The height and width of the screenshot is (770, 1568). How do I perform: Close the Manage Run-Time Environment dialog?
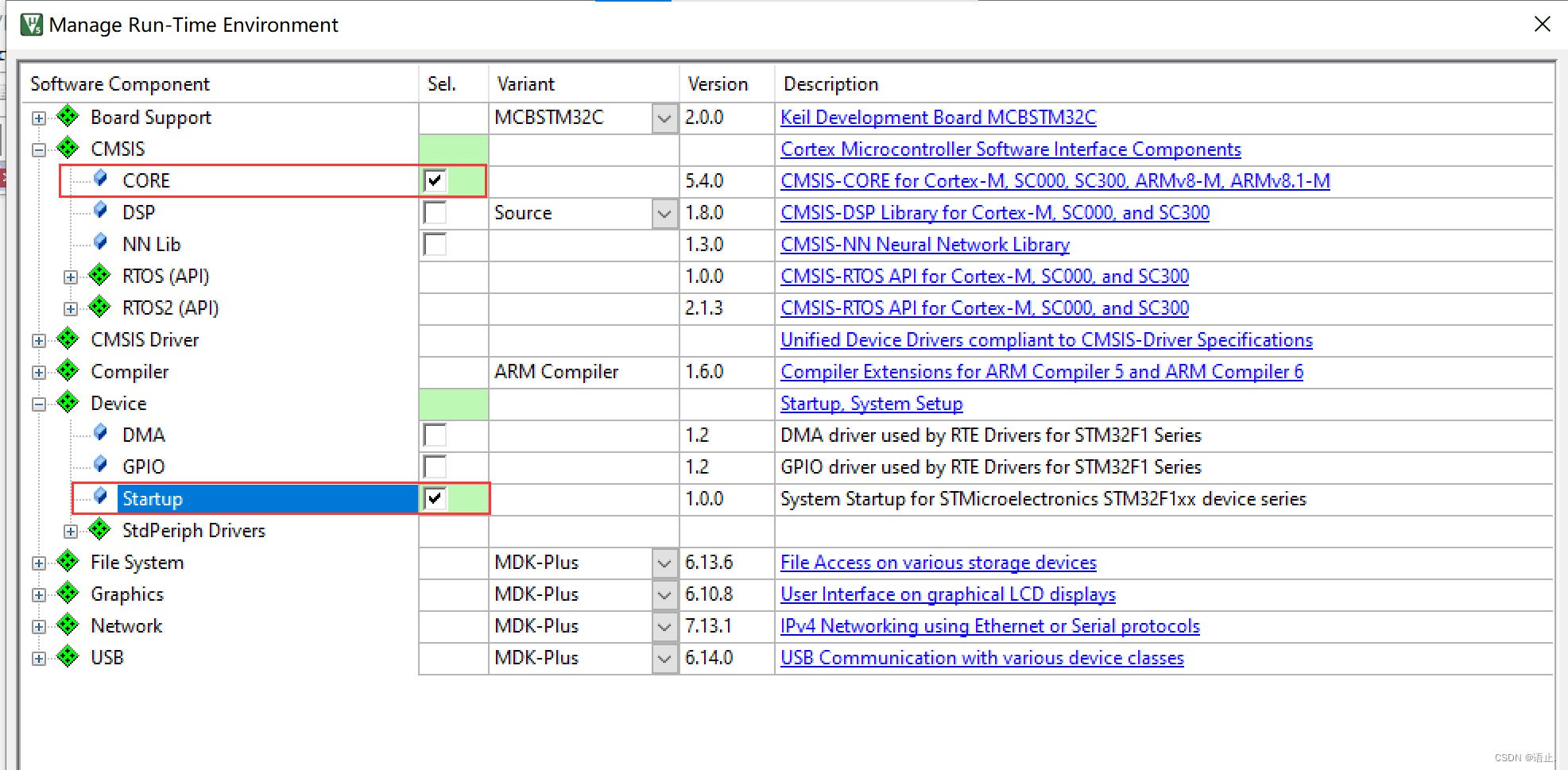click(1542, 24)
